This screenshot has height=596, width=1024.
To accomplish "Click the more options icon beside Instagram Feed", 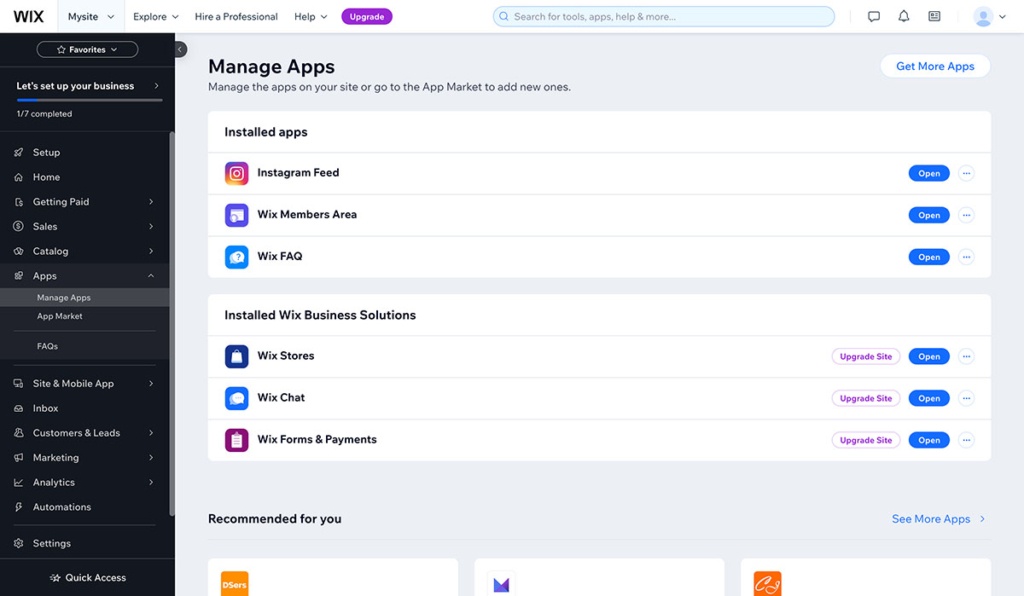I will click(x=966, y=172).
